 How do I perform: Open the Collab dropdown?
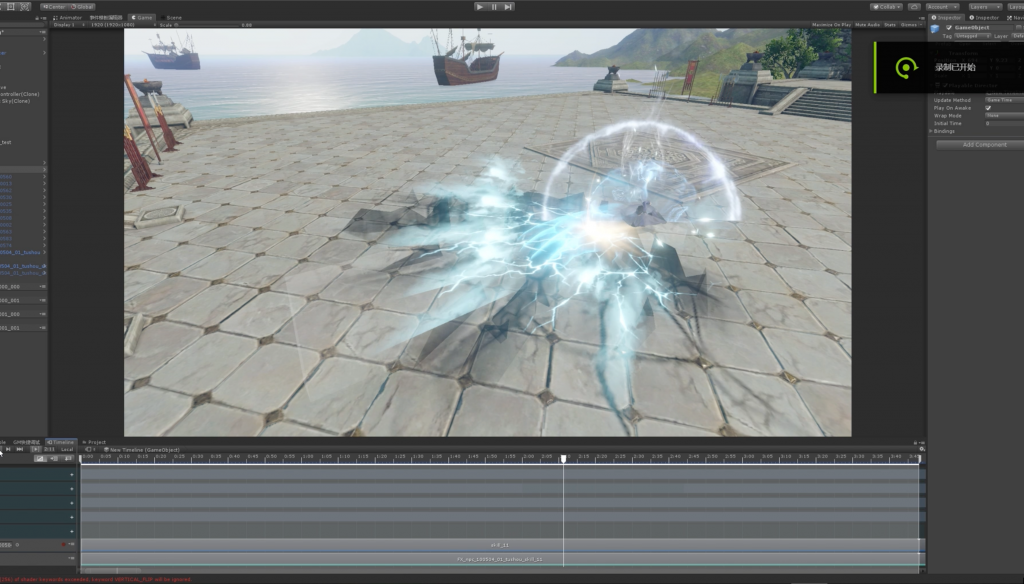point(886,7)
